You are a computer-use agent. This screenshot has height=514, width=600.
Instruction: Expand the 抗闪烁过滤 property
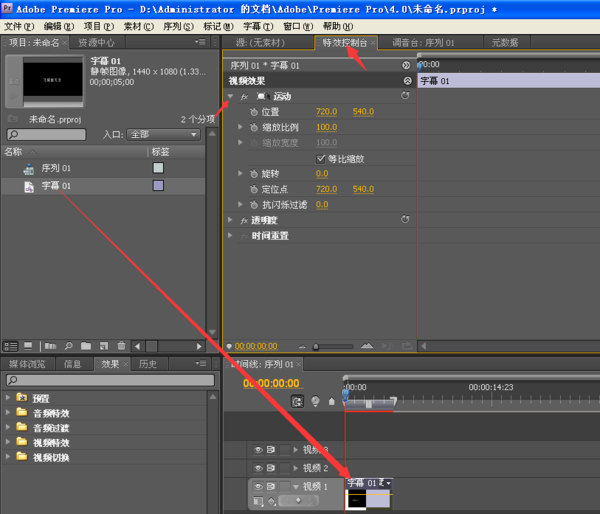[x=240, y=204]
